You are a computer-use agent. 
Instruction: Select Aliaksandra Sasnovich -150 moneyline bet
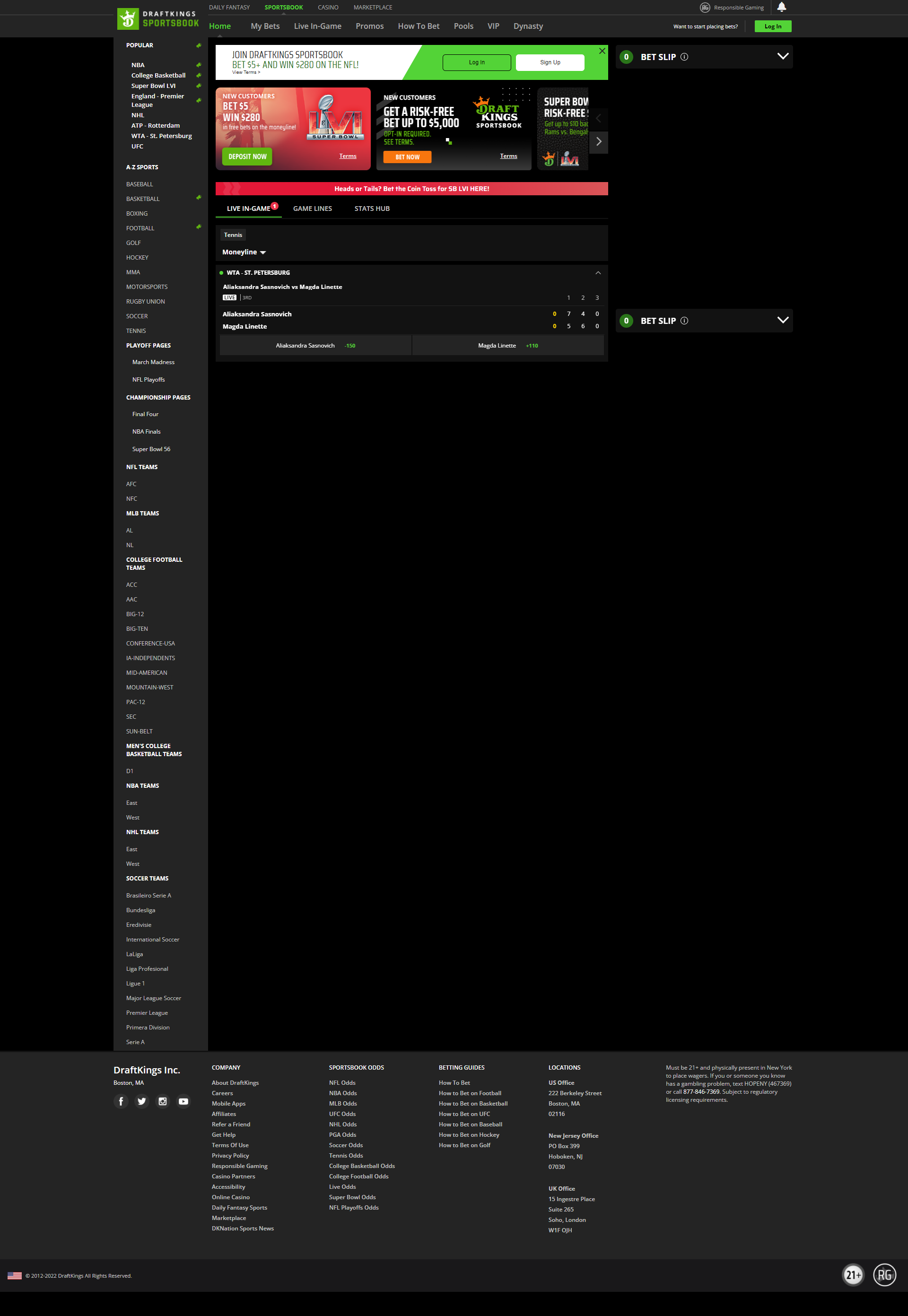pos(315,346)
